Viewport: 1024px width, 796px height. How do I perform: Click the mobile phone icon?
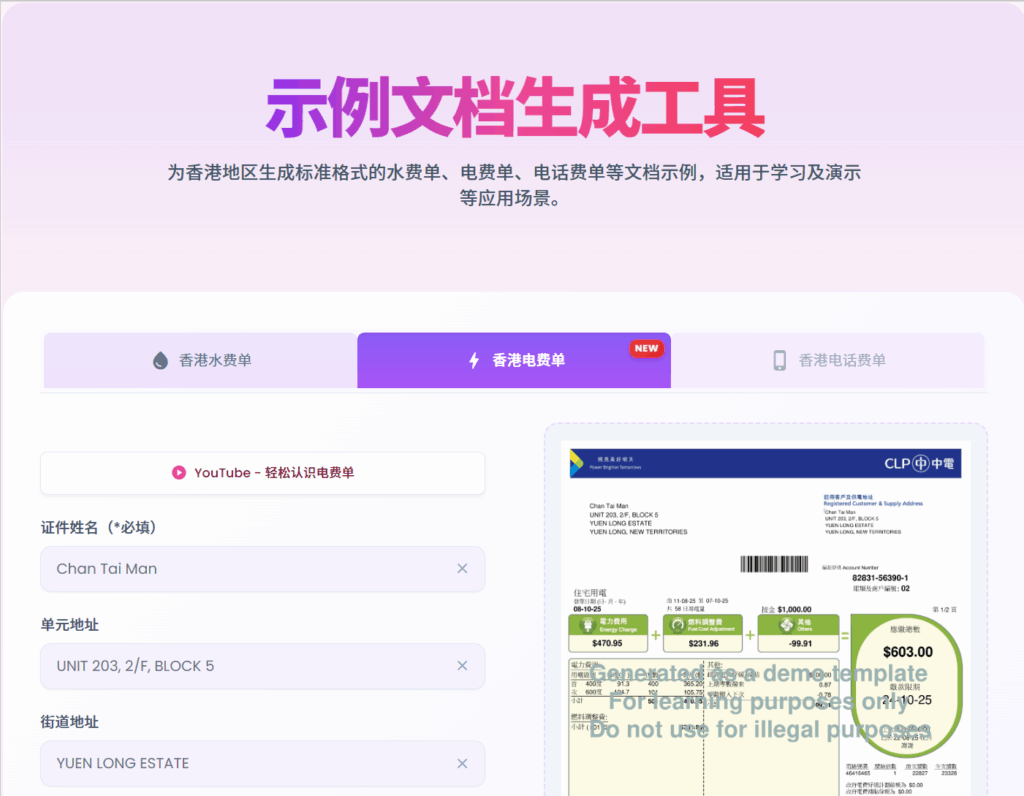tap(780, 360)
